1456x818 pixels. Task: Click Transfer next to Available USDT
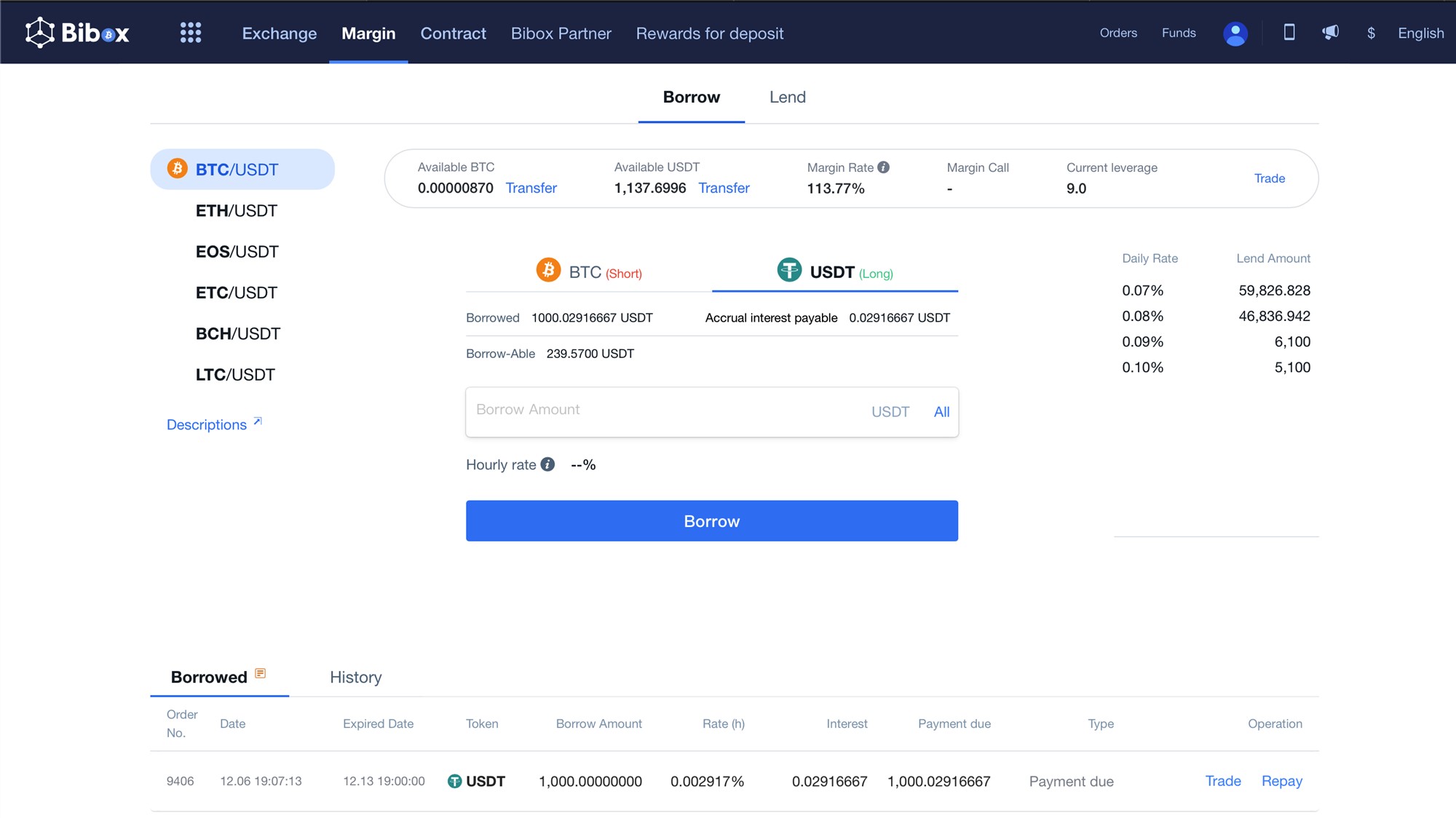pyautogui.click(x=724, y=188)
